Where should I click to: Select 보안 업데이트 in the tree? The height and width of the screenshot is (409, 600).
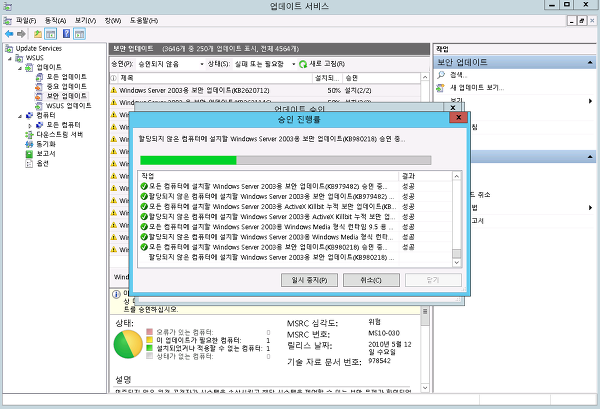point(67,96)
